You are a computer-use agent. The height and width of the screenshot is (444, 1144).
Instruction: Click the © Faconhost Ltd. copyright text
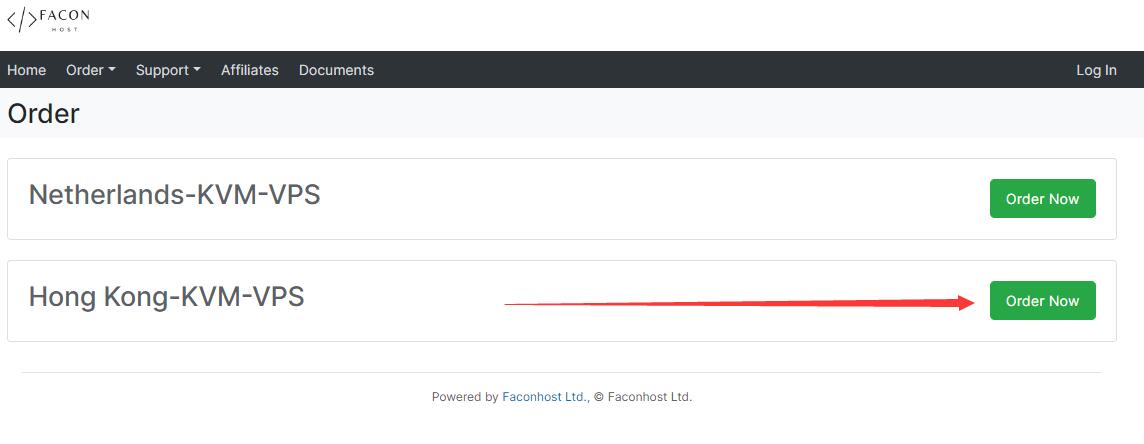coord(642,397)
